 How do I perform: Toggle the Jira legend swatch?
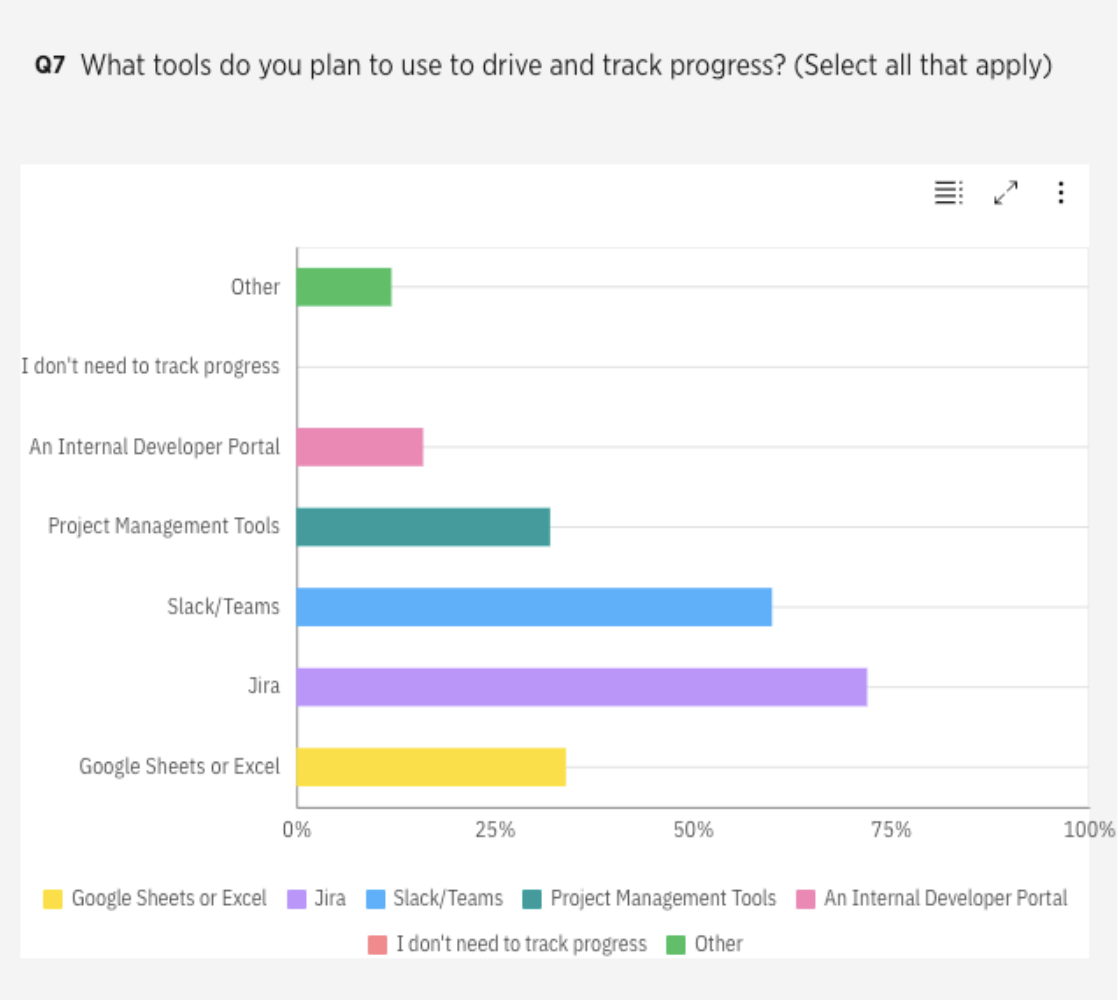coord(297,899)
